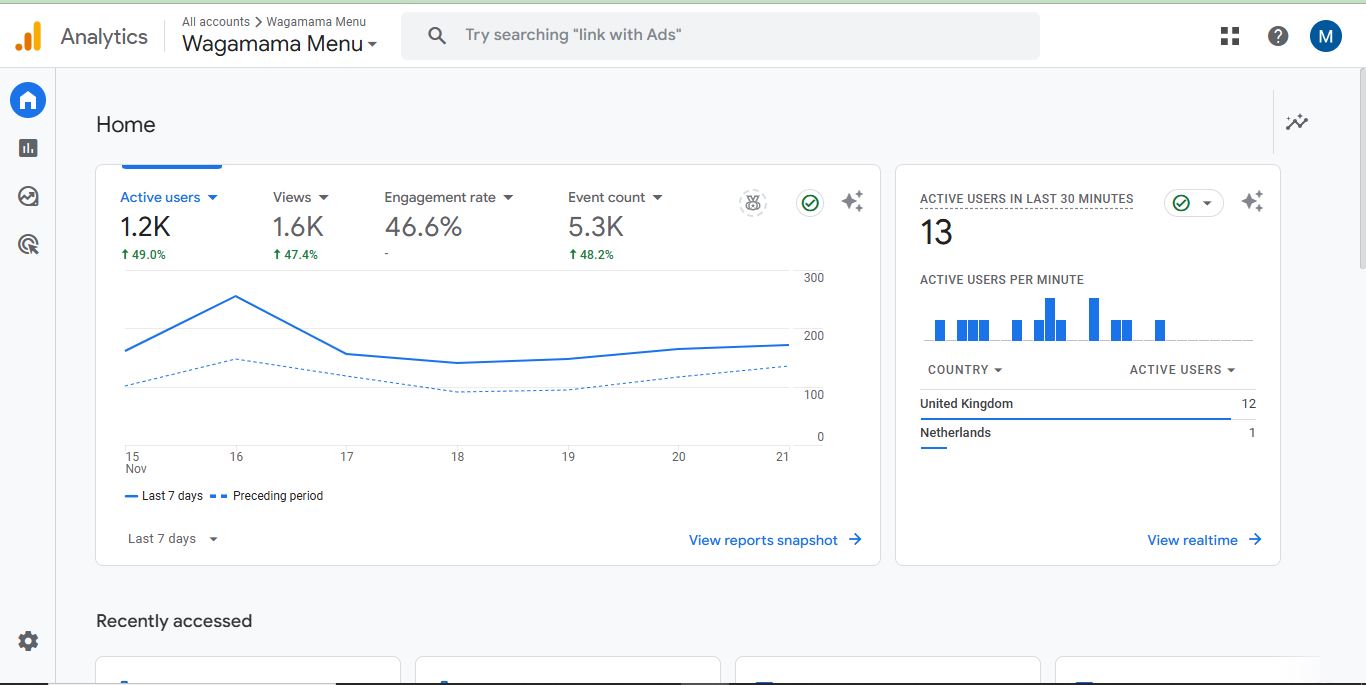The image size is (1366, 685).
Task: Open the ACTIVE USERS column dropdown
Action: point(1183,370)
